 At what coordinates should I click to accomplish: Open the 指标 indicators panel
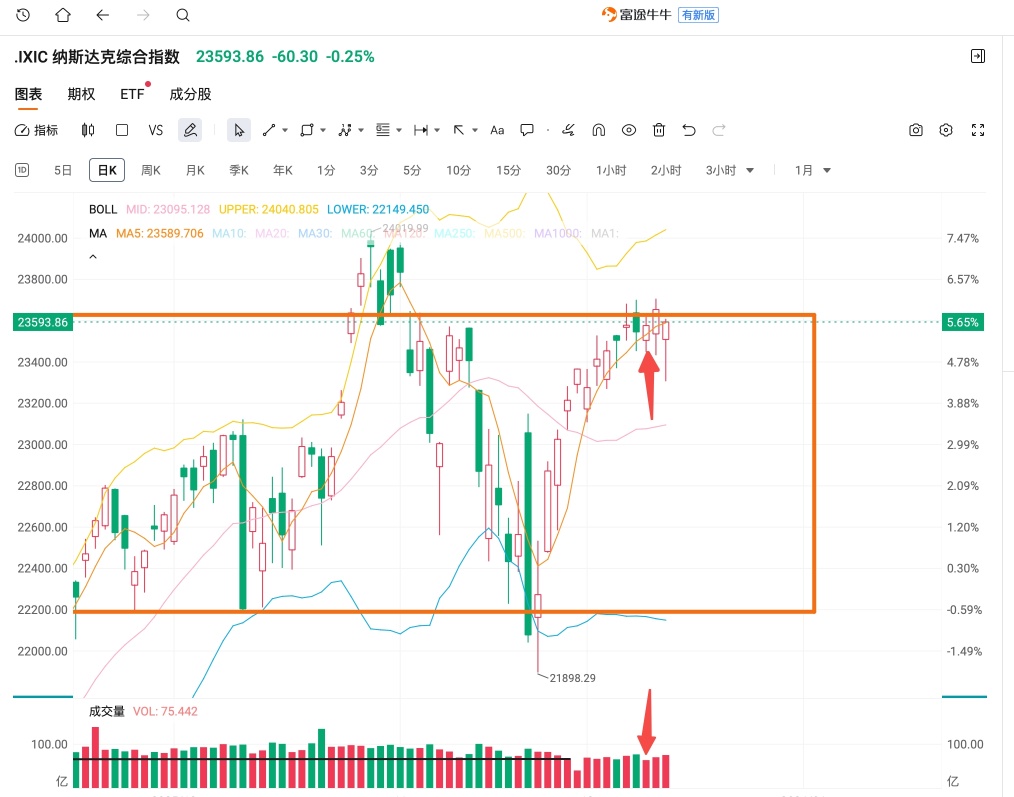pyautogui.click(x=36, y=130)
